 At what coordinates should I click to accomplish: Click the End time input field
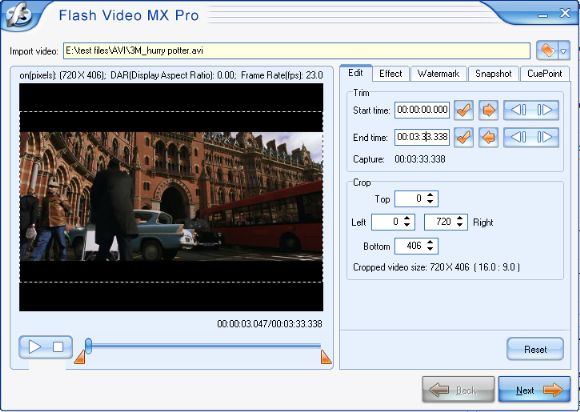[x=422, y=137]
